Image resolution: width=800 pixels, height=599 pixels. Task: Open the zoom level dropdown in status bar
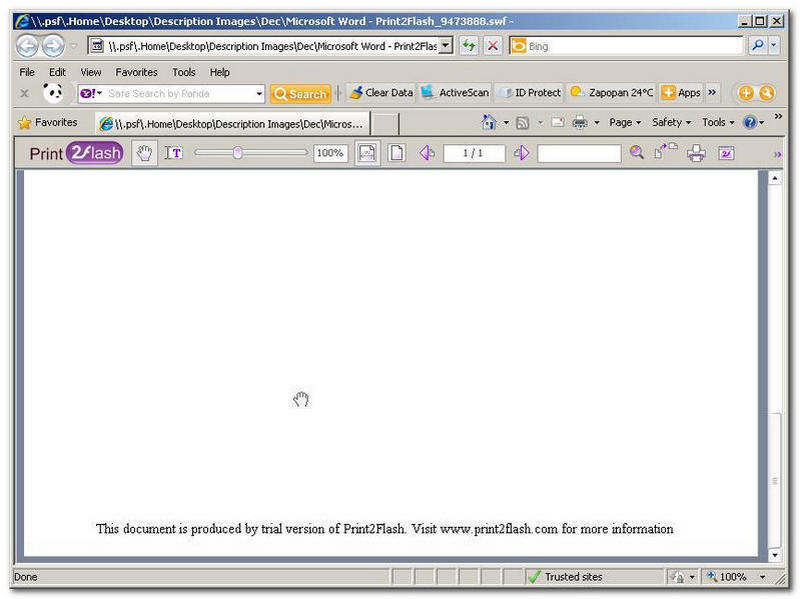763,577
